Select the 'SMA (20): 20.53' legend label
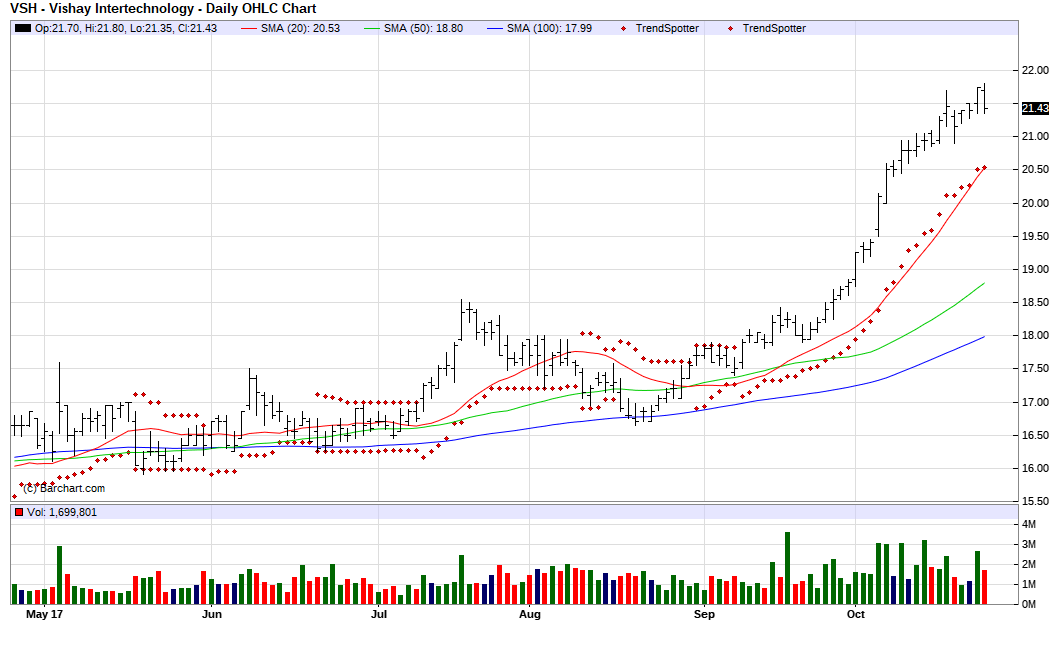This screenshot has width=1060, height=645. (300, 28)
